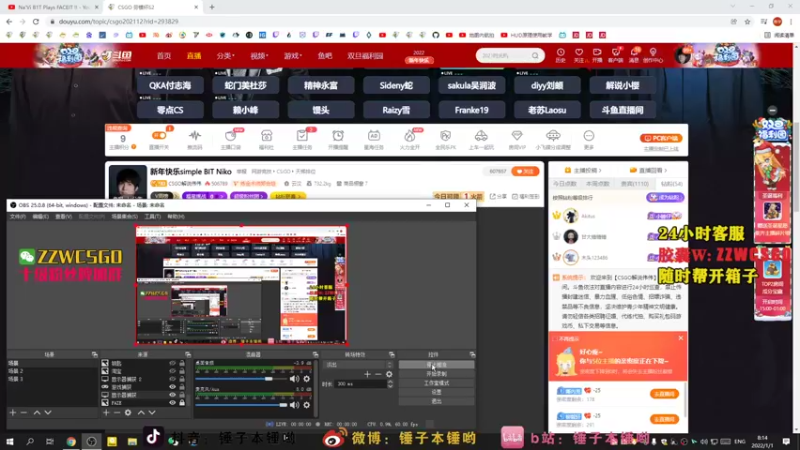Viewport: 800px width, 450px height.
Task: Click the 麦克风 volume slider
Action: point(241,405)
